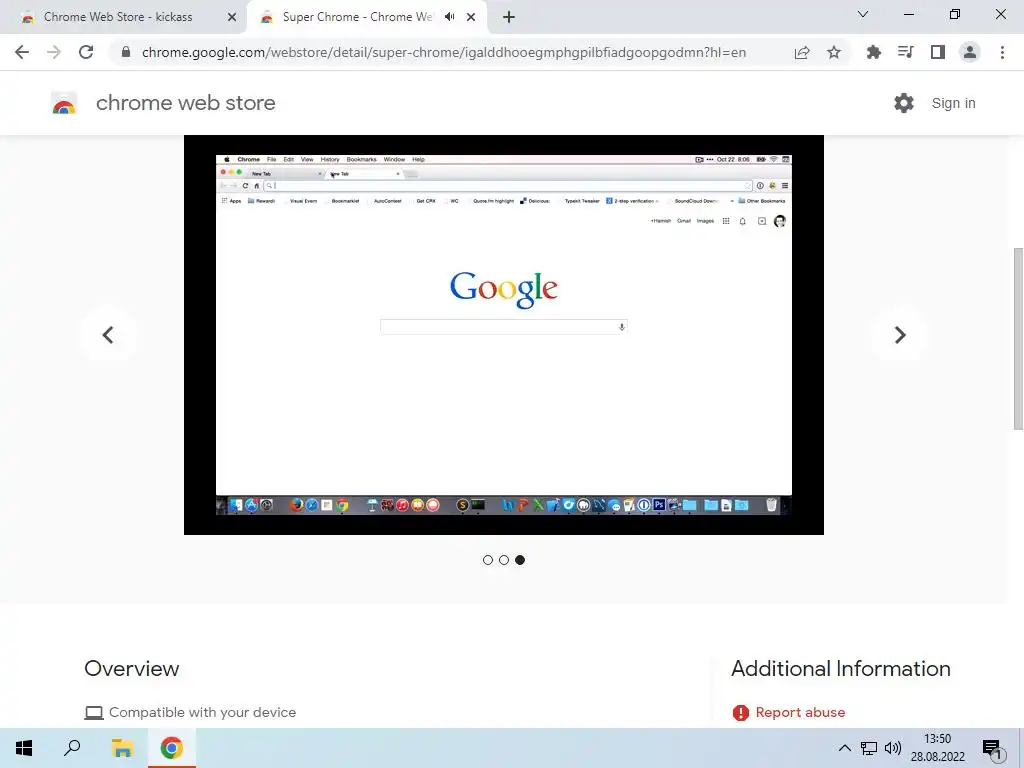Click the red Report abuse warning icon
Screen dimensions: 1024x768
pyautogui.click(x=741, y=712)
